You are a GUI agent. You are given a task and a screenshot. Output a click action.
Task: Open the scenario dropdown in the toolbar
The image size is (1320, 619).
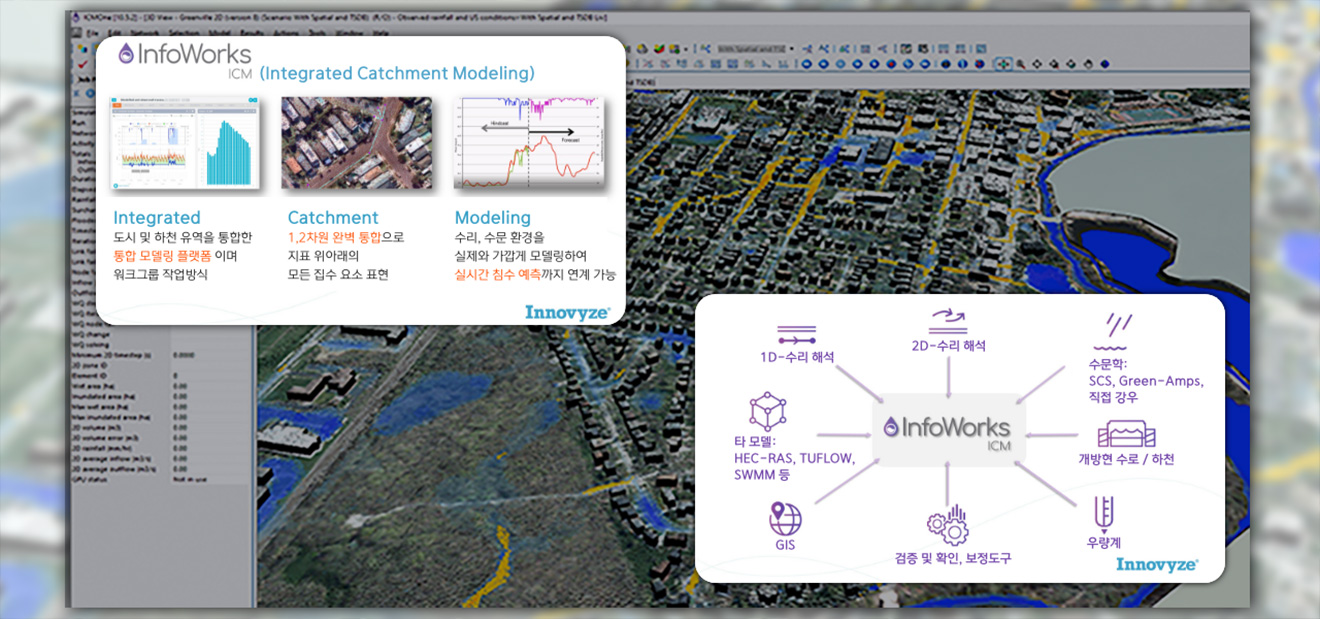point(755,48)
